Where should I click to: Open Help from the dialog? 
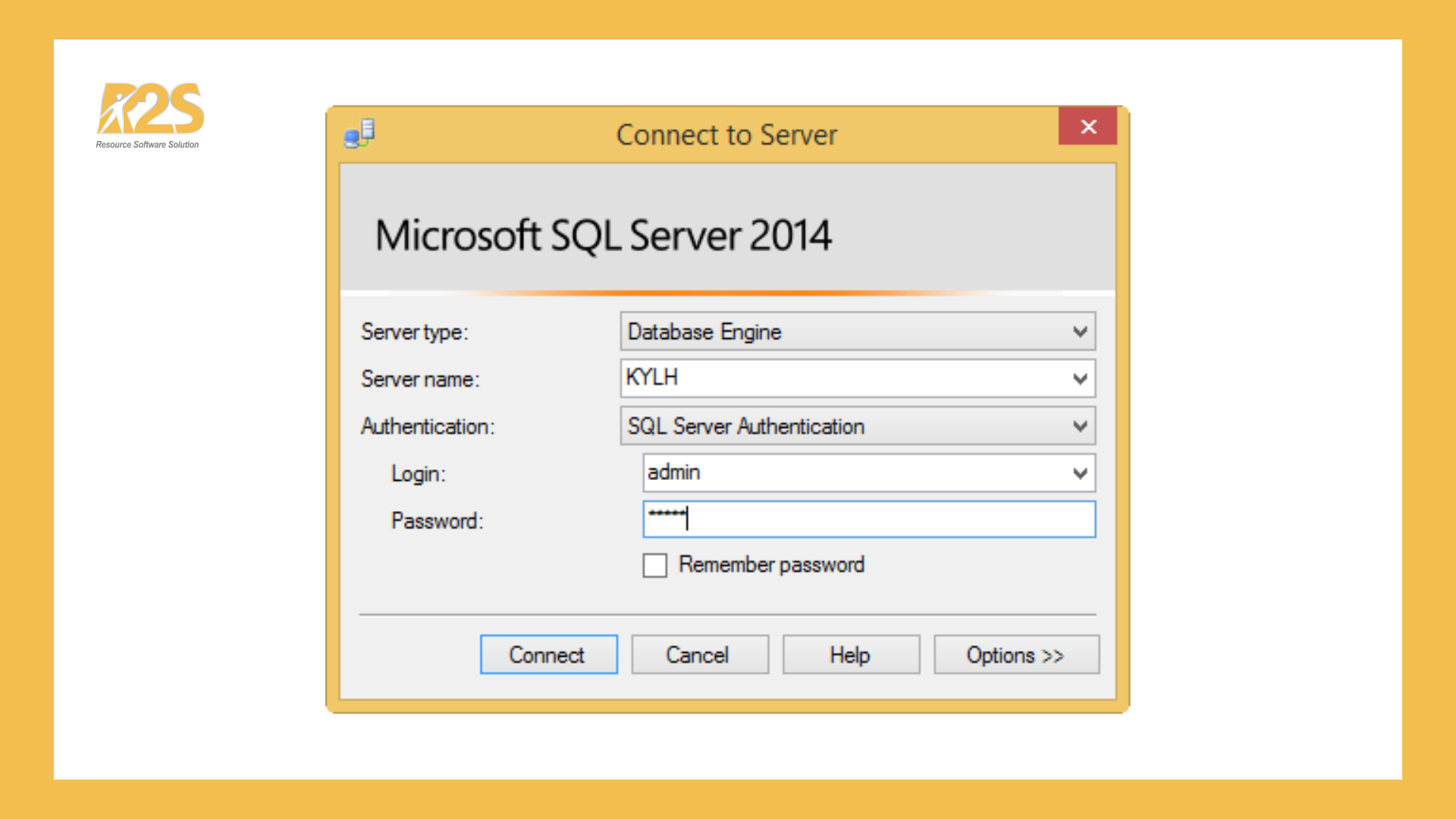[849, 654]
